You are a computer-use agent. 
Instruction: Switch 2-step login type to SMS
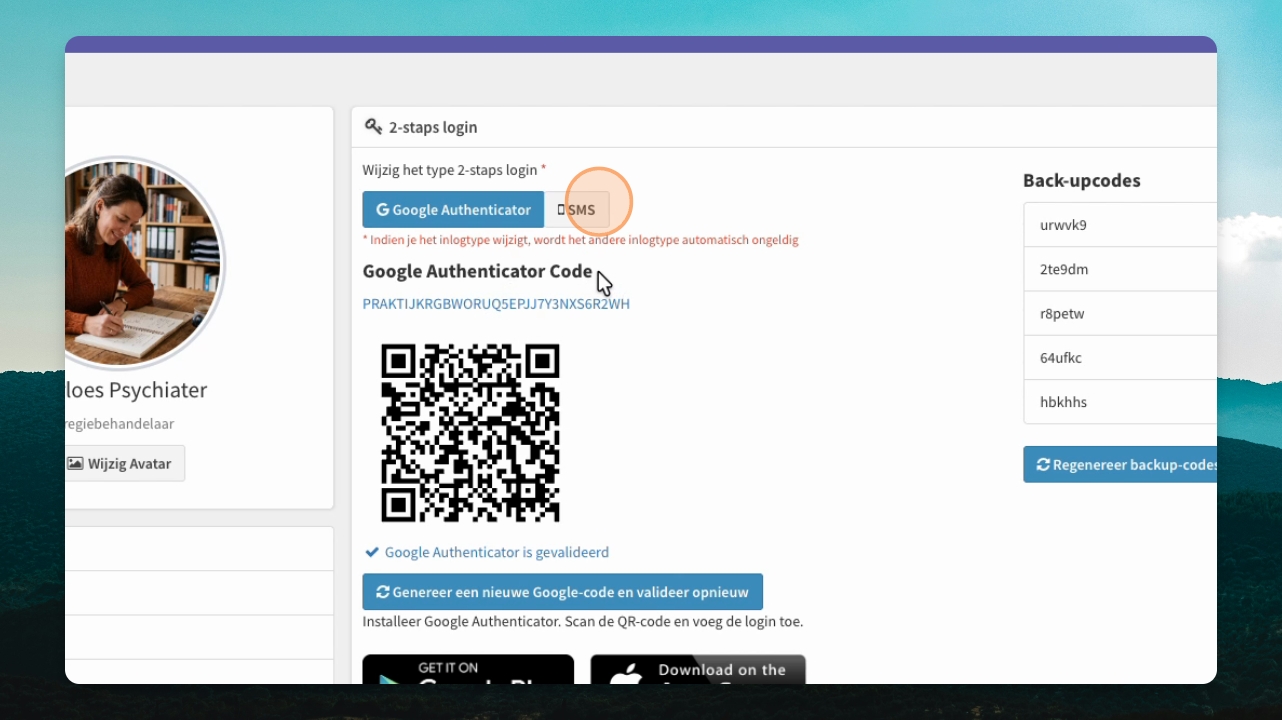(x=577, y=210)
